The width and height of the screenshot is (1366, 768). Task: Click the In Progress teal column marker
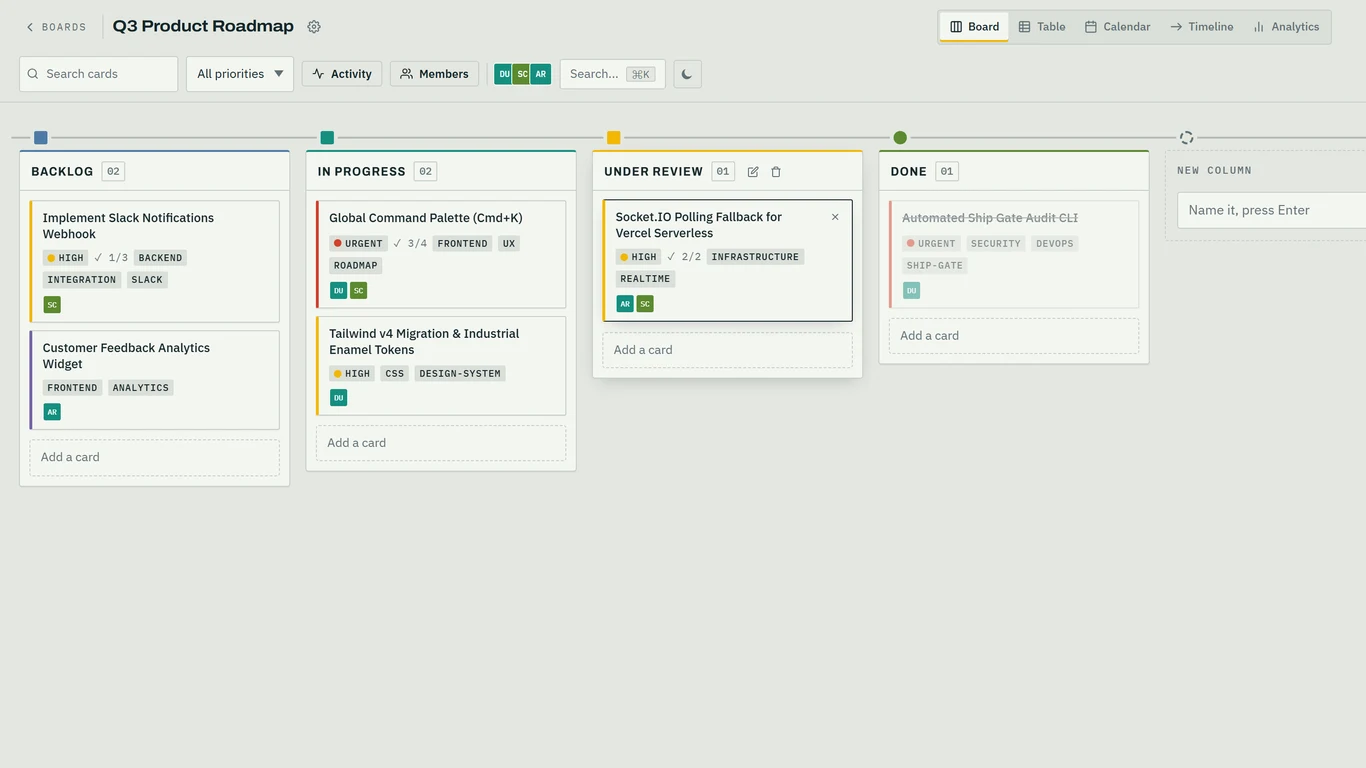pos(327,138)
